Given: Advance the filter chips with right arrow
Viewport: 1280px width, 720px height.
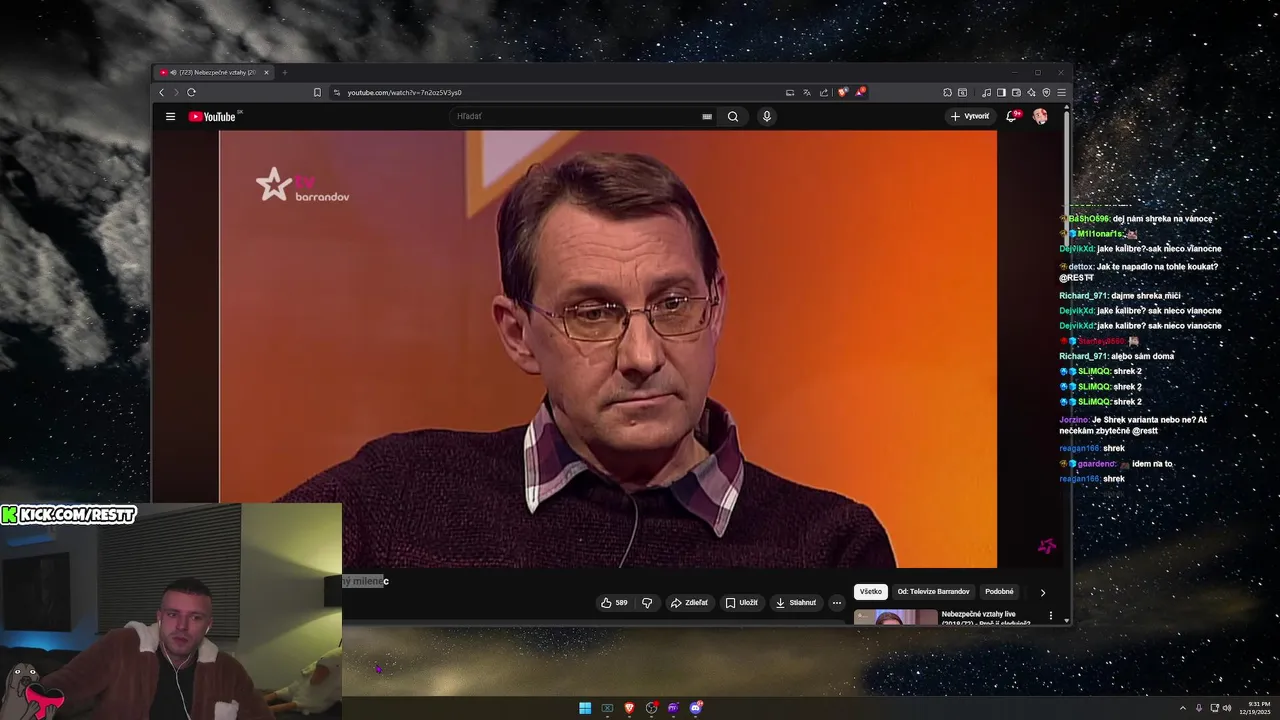Looking at the screenshot, I should click(x=1043, y=592).
